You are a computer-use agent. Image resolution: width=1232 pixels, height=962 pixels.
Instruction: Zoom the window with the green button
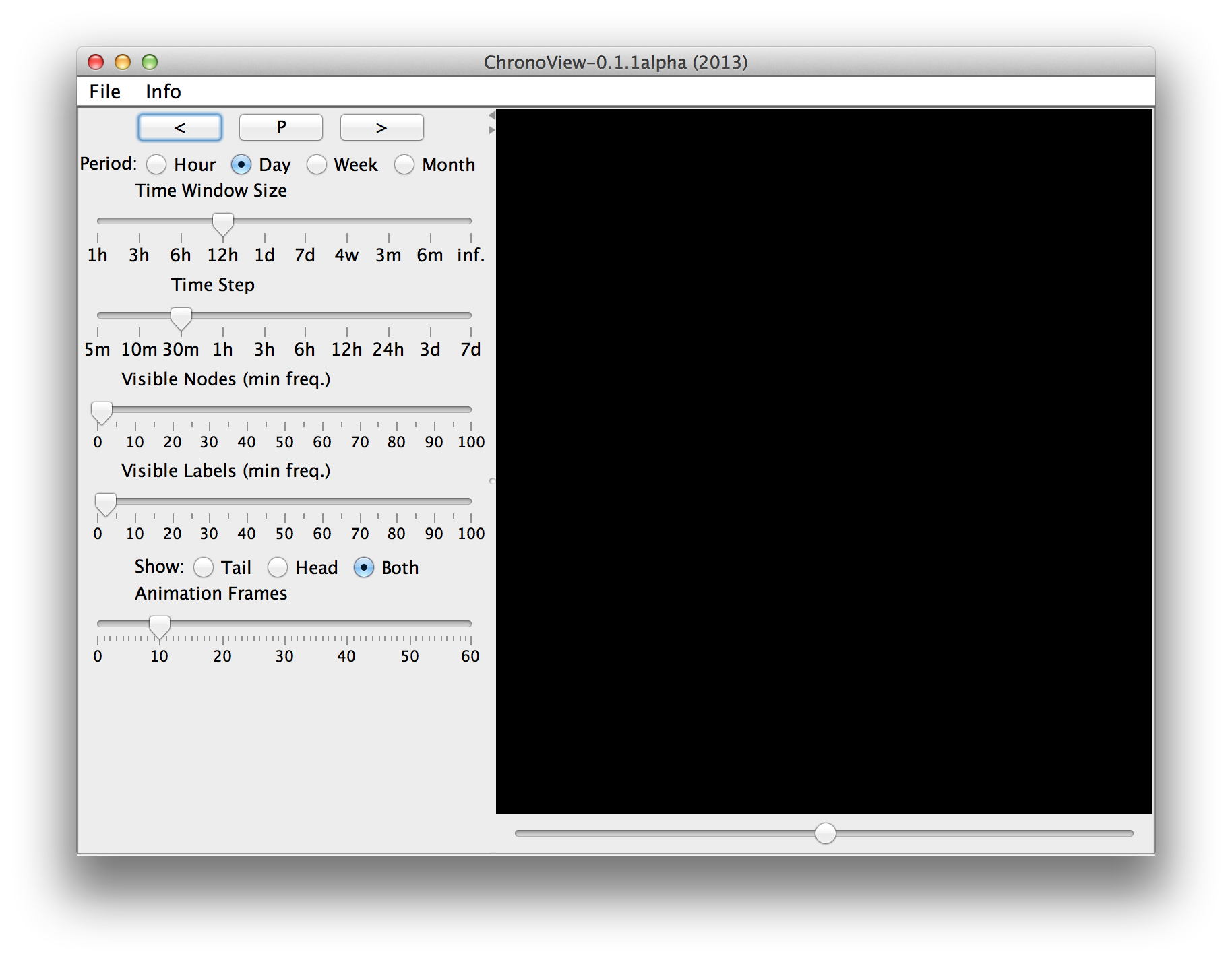point(150,62)
